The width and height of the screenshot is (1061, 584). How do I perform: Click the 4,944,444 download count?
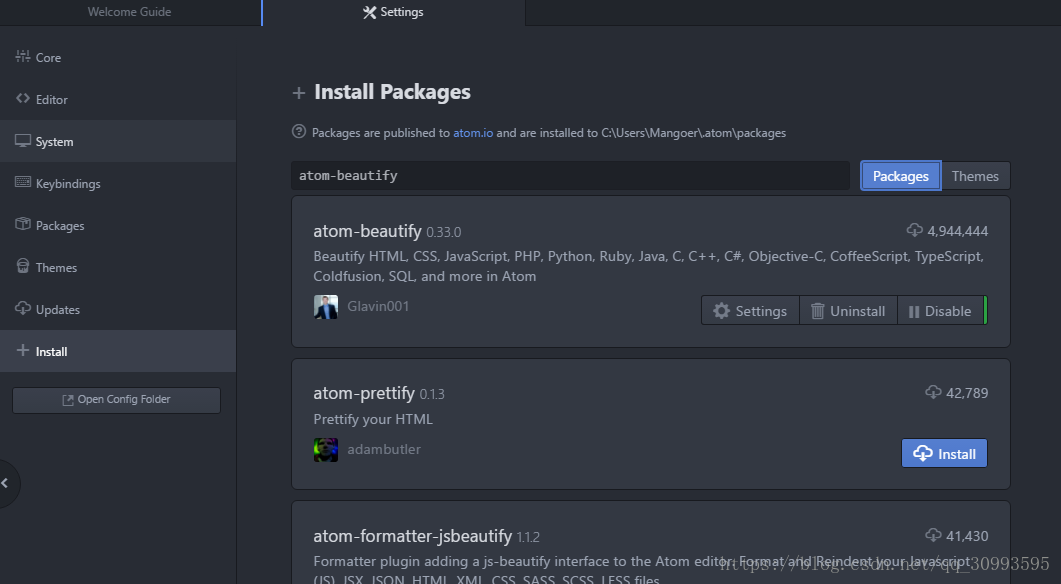[957, 231]
